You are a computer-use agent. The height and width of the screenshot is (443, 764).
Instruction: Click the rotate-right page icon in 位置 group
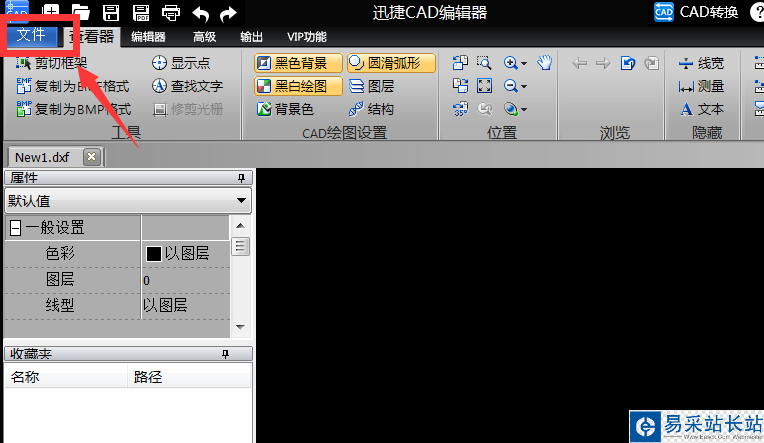point(460,86)
